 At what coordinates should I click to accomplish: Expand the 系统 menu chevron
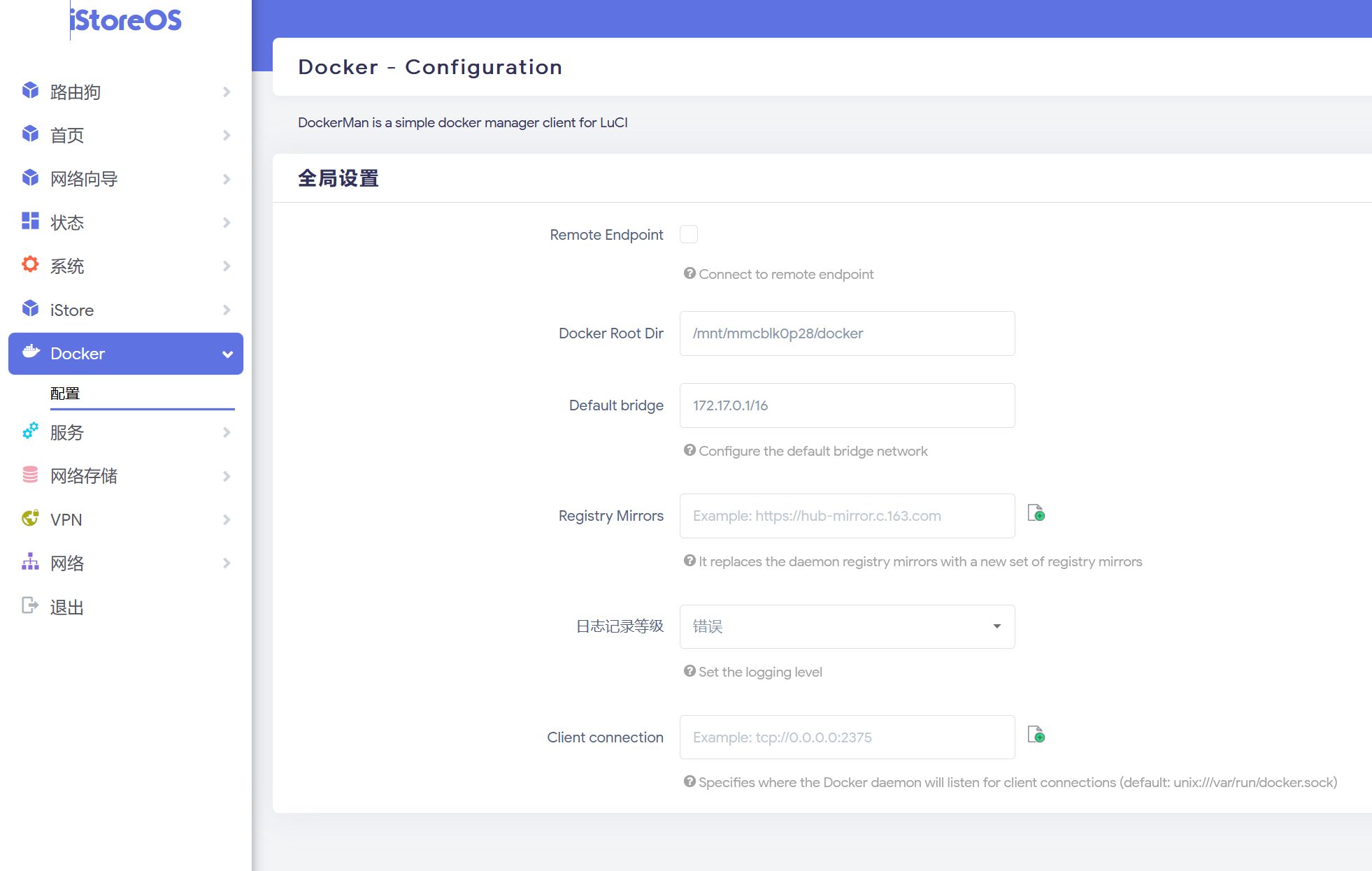pyautogui.click(x=227, y=266)
